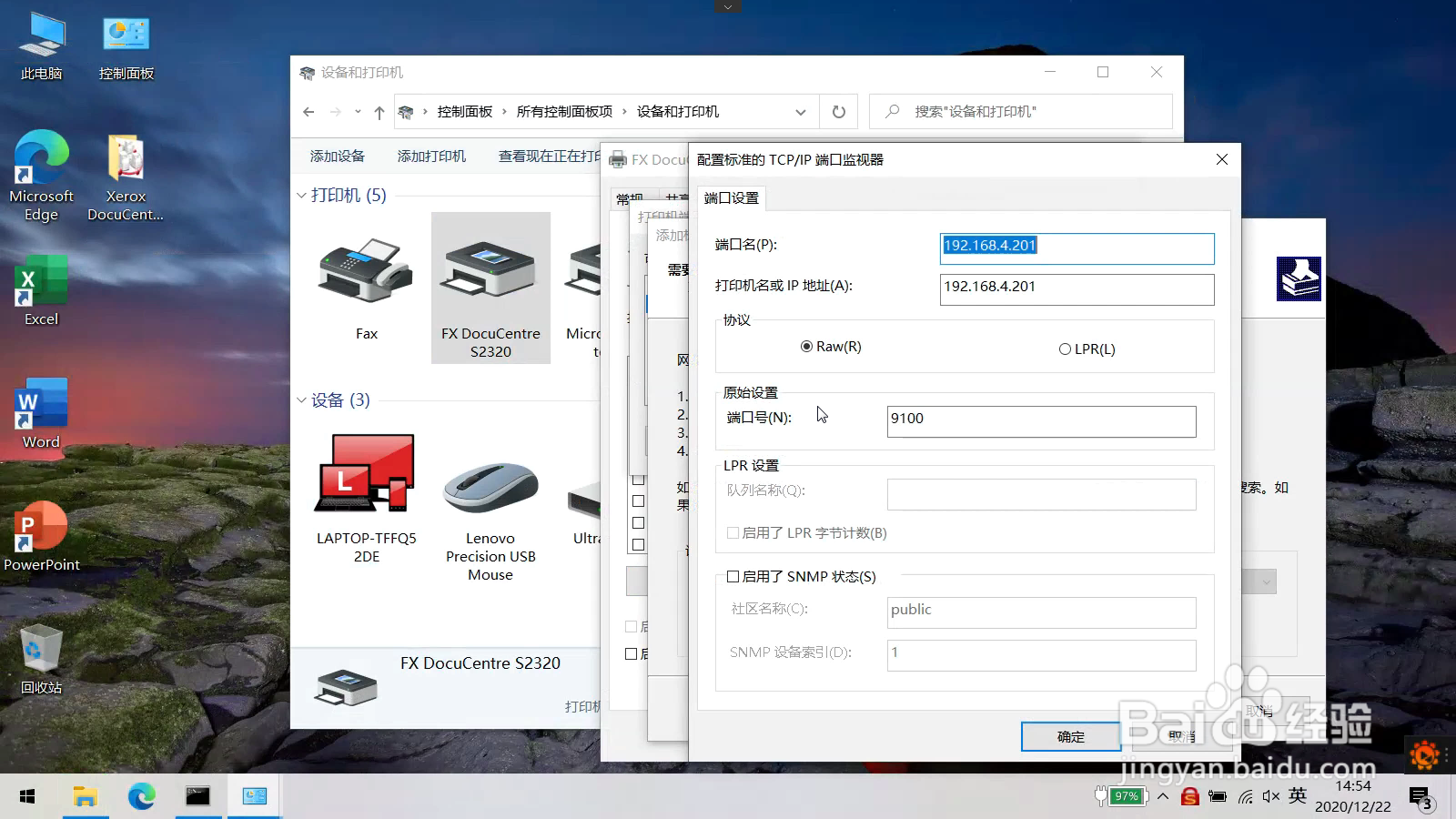Image resolution: width=1456 pixels, height=819 pixels.
Task: Launch Microsoft Edge from the desktop
Action: pos(42,177)
